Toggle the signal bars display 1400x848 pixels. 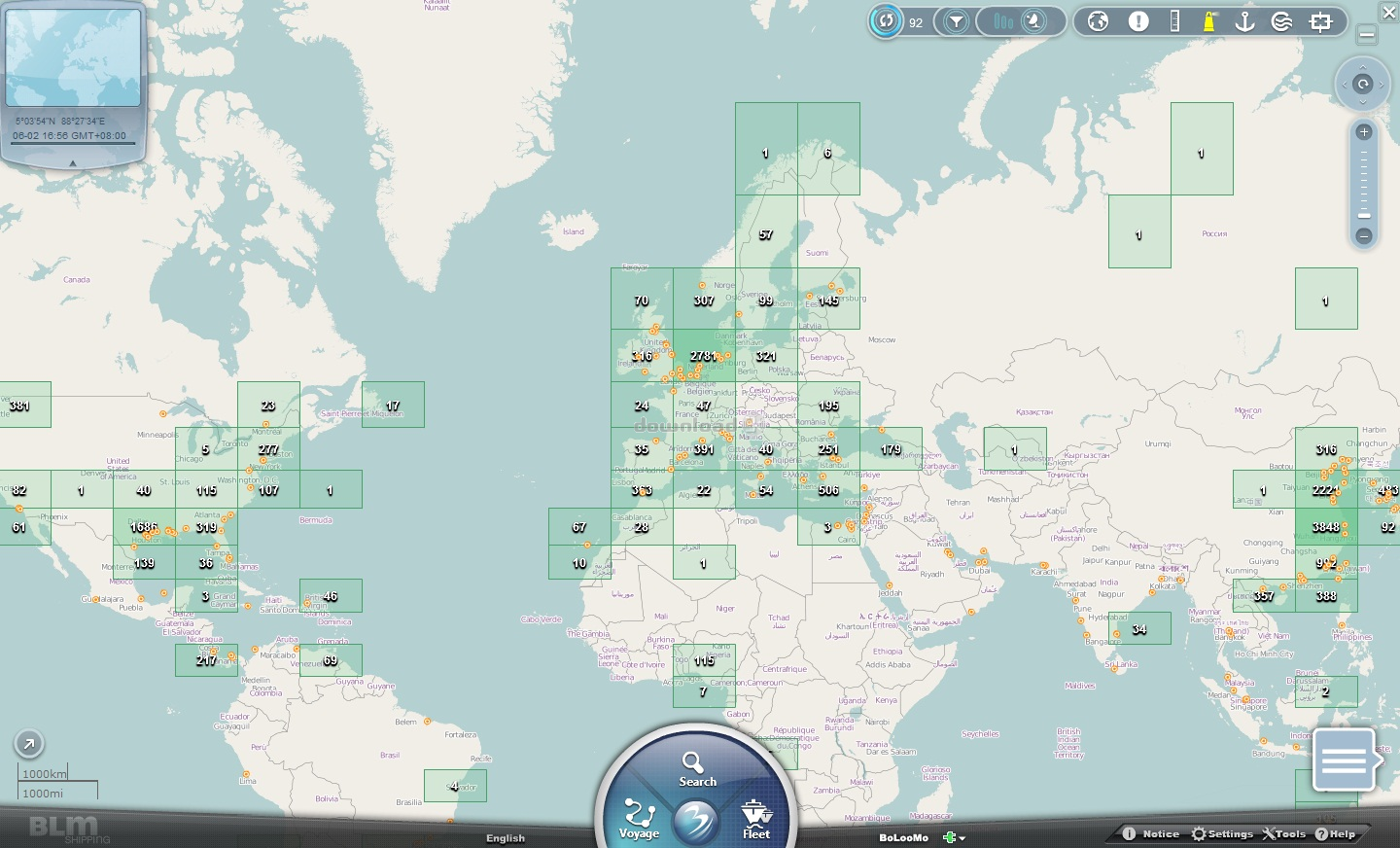point(1004,21)
